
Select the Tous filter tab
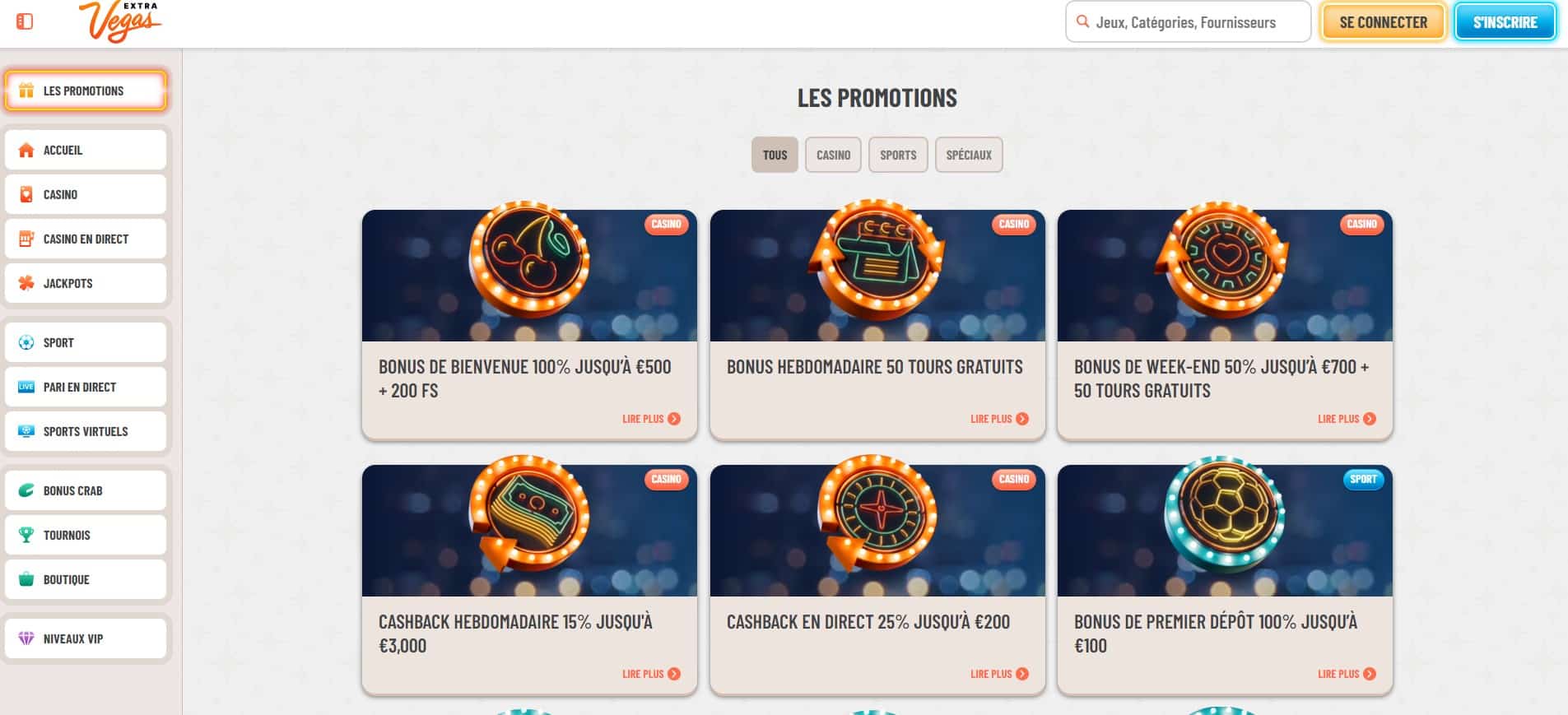coord(775,155)
